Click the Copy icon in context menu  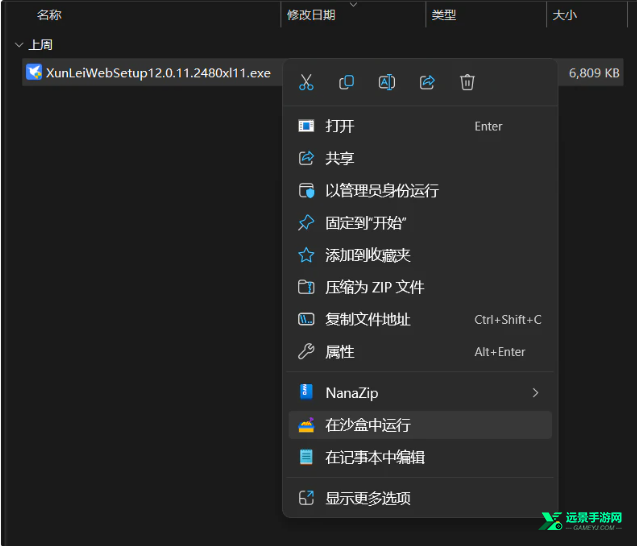pyautogui.click(x=346, y=82)
